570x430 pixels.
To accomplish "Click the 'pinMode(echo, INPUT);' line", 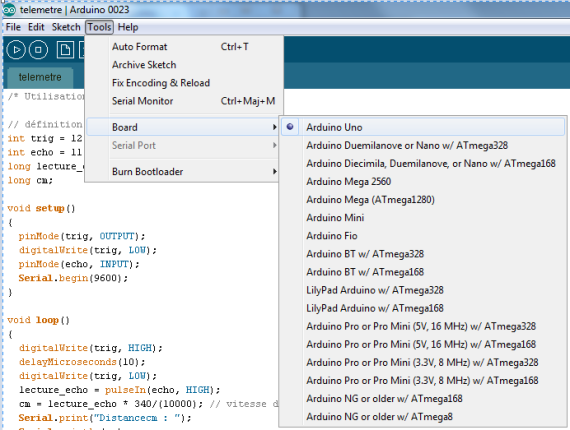I will (79, 264).
